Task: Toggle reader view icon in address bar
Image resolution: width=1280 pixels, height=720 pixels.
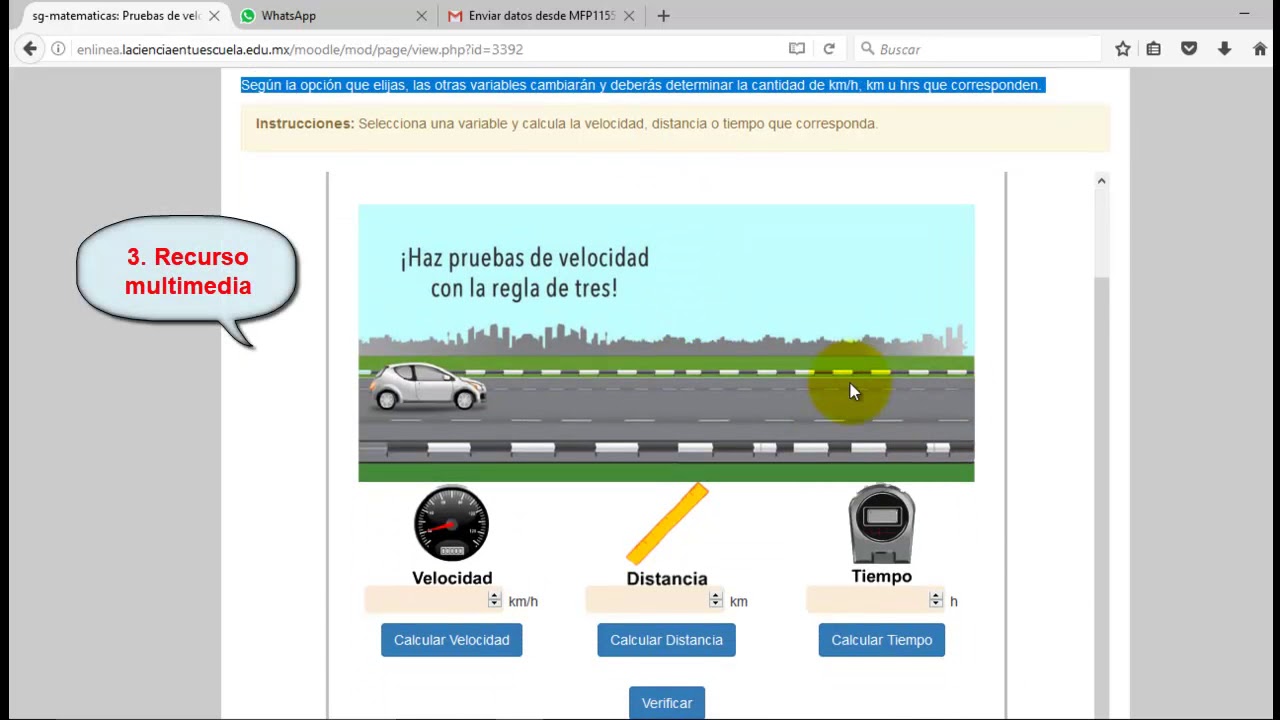Action: 797,49
